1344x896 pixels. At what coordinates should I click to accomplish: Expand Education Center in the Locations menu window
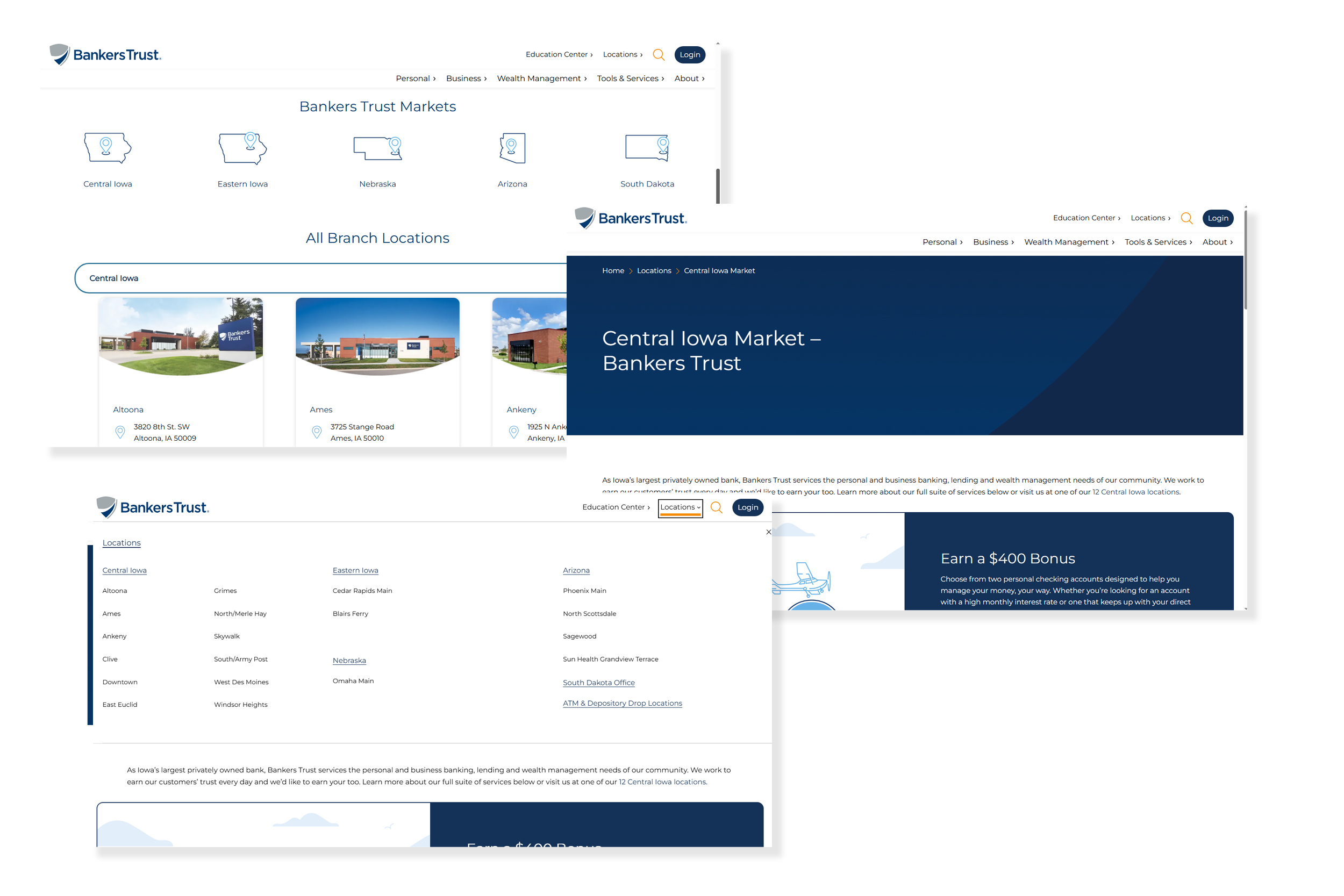616,507
